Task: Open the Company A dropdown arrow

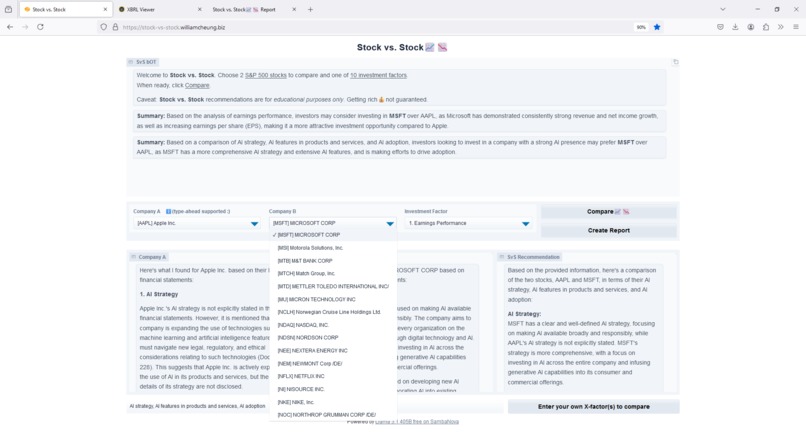Action: 254,224
